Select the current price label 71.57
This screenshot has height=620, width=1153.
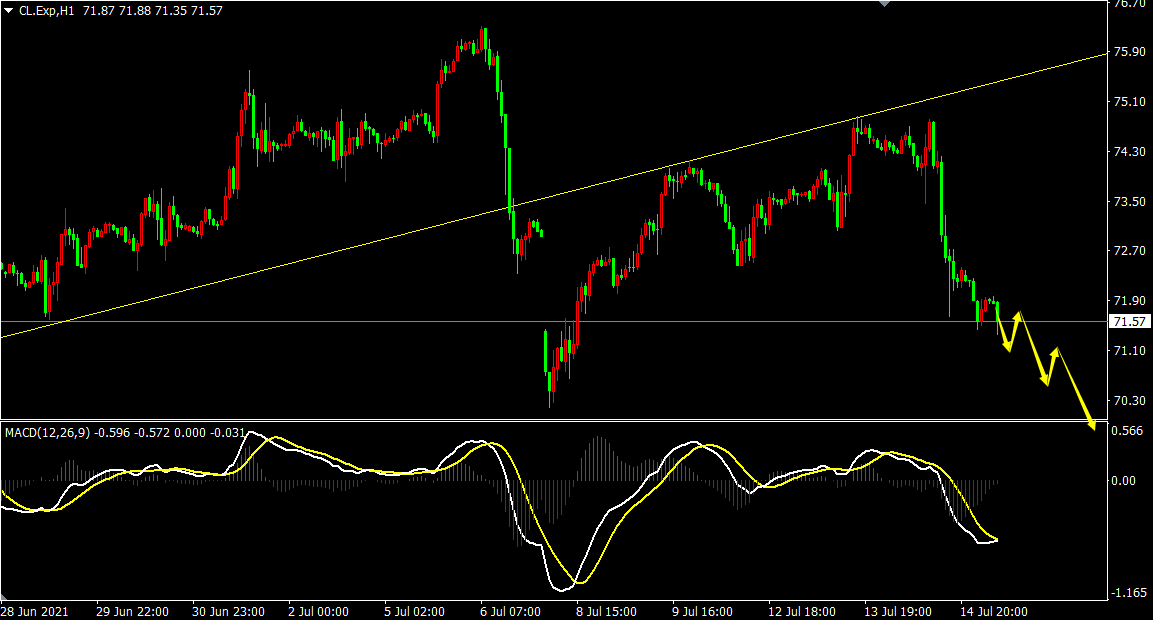point(1130,322)
